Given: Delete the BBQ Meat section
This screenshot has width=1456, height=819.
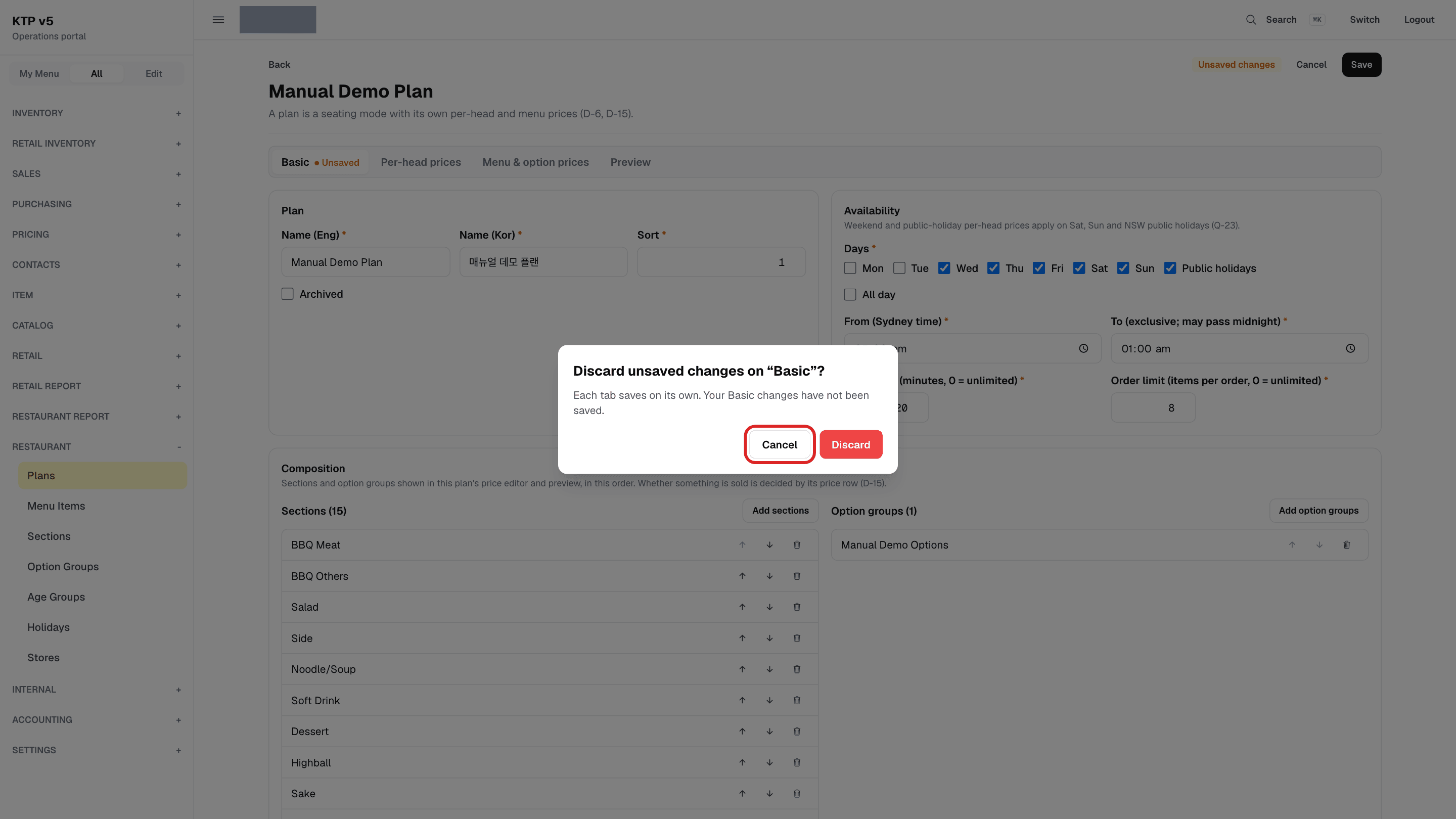Looking at the screenshot, I should (x=796, y=545).
